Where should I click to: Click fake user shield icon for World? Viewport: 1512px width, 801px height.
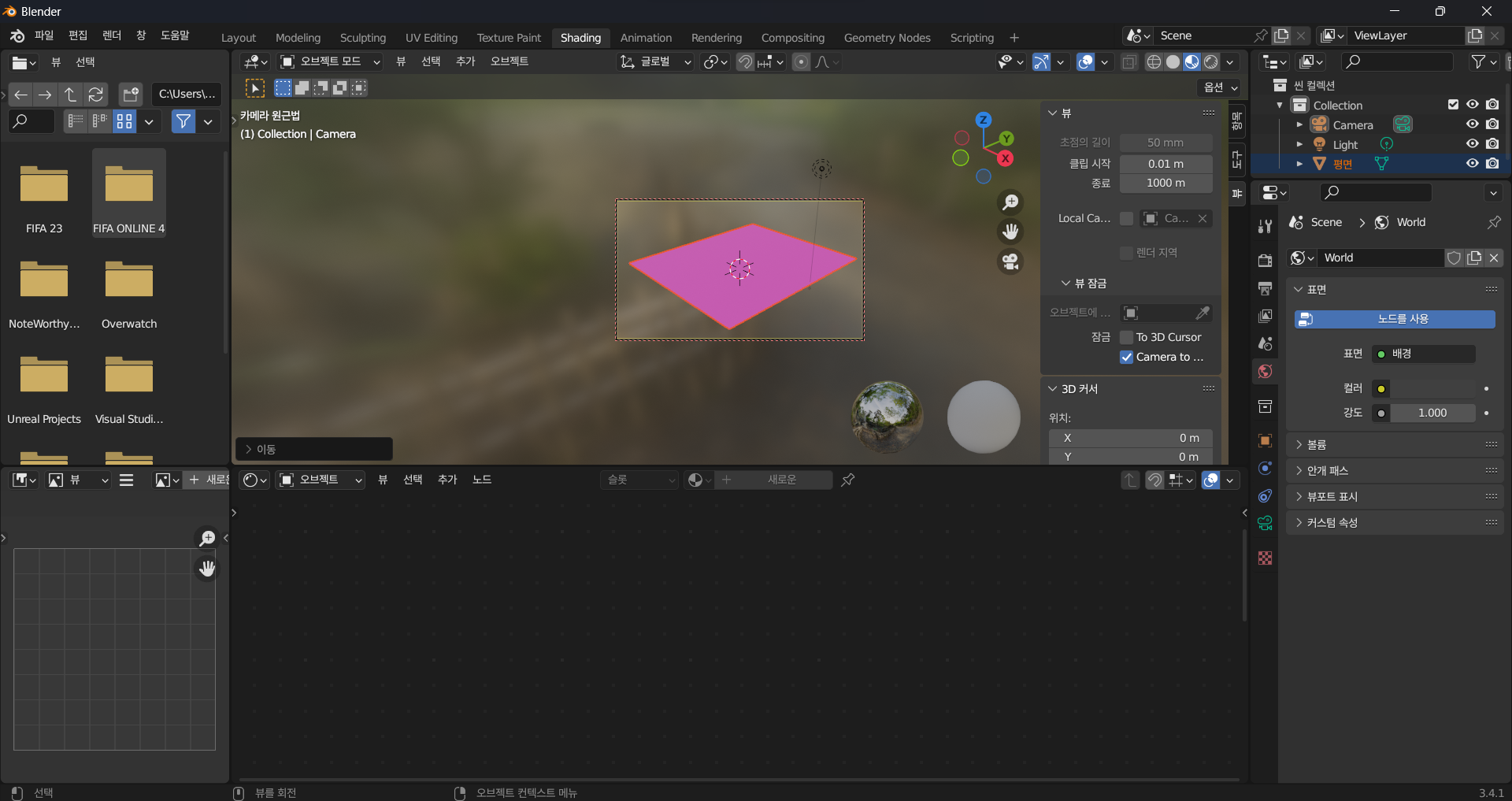(x=1455, y=258)
